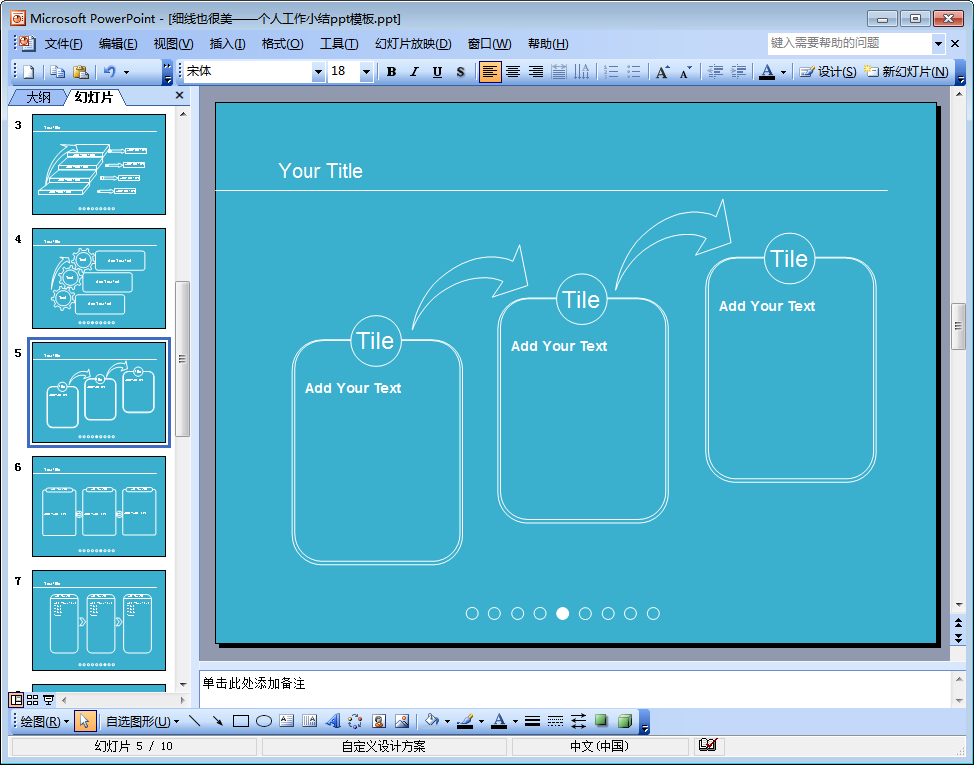
Task: Click the Paste clipboard icon
Action: [81, 72]
